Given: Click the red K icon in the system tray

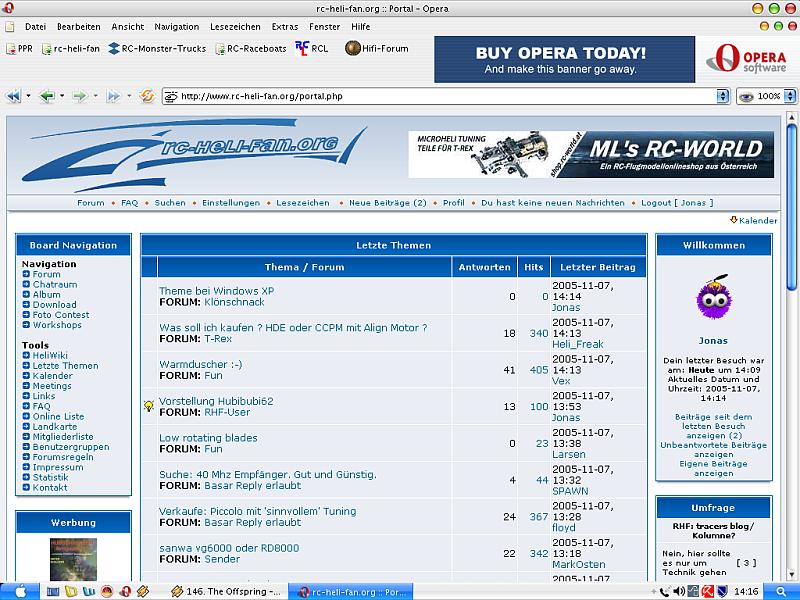Looking at the screenshot, I should point(707,591).
